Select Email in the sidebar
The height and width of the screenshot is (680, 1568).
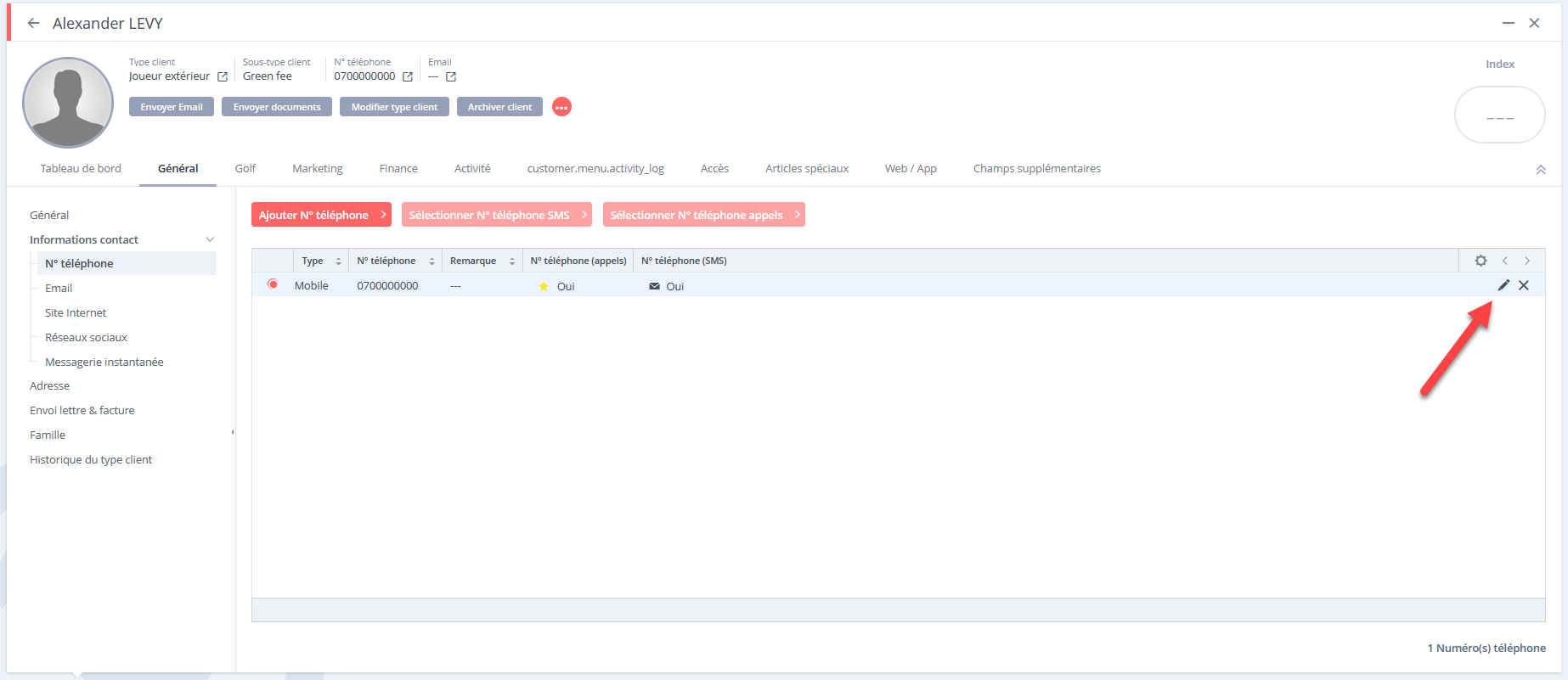(59, 288)
